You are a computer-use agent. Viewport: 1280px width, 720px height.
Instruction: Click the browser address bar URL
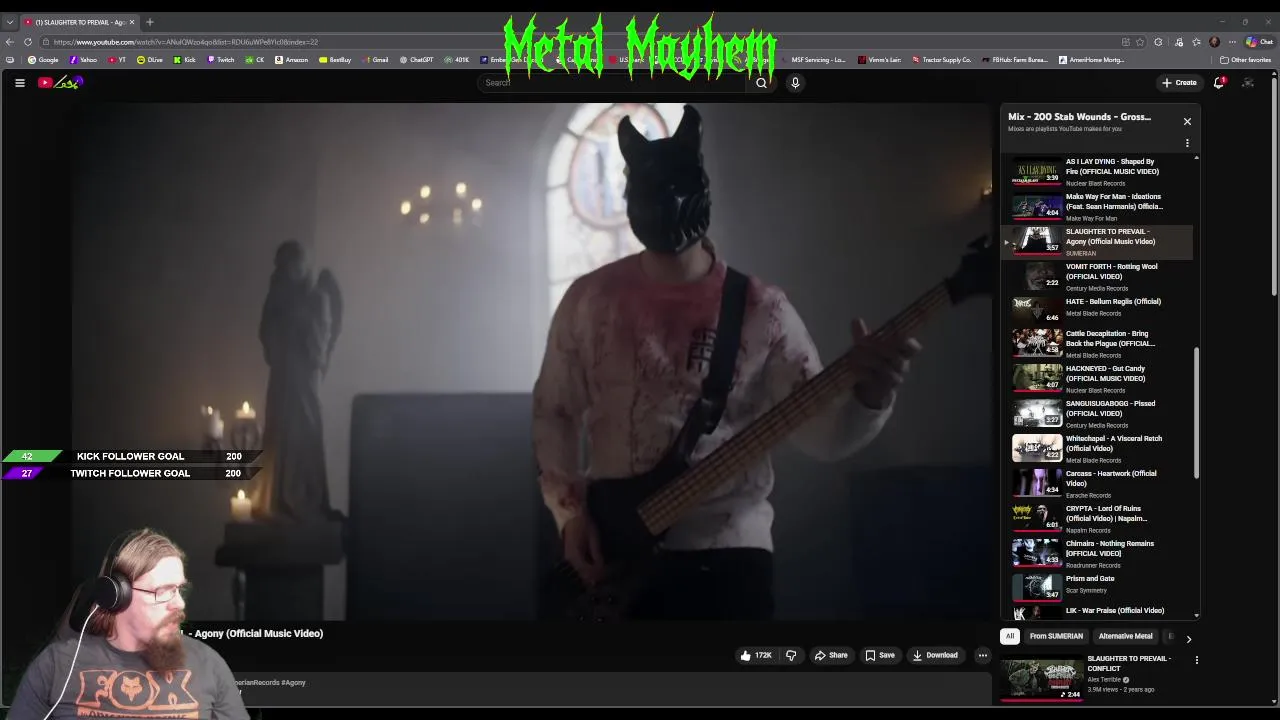185,42
